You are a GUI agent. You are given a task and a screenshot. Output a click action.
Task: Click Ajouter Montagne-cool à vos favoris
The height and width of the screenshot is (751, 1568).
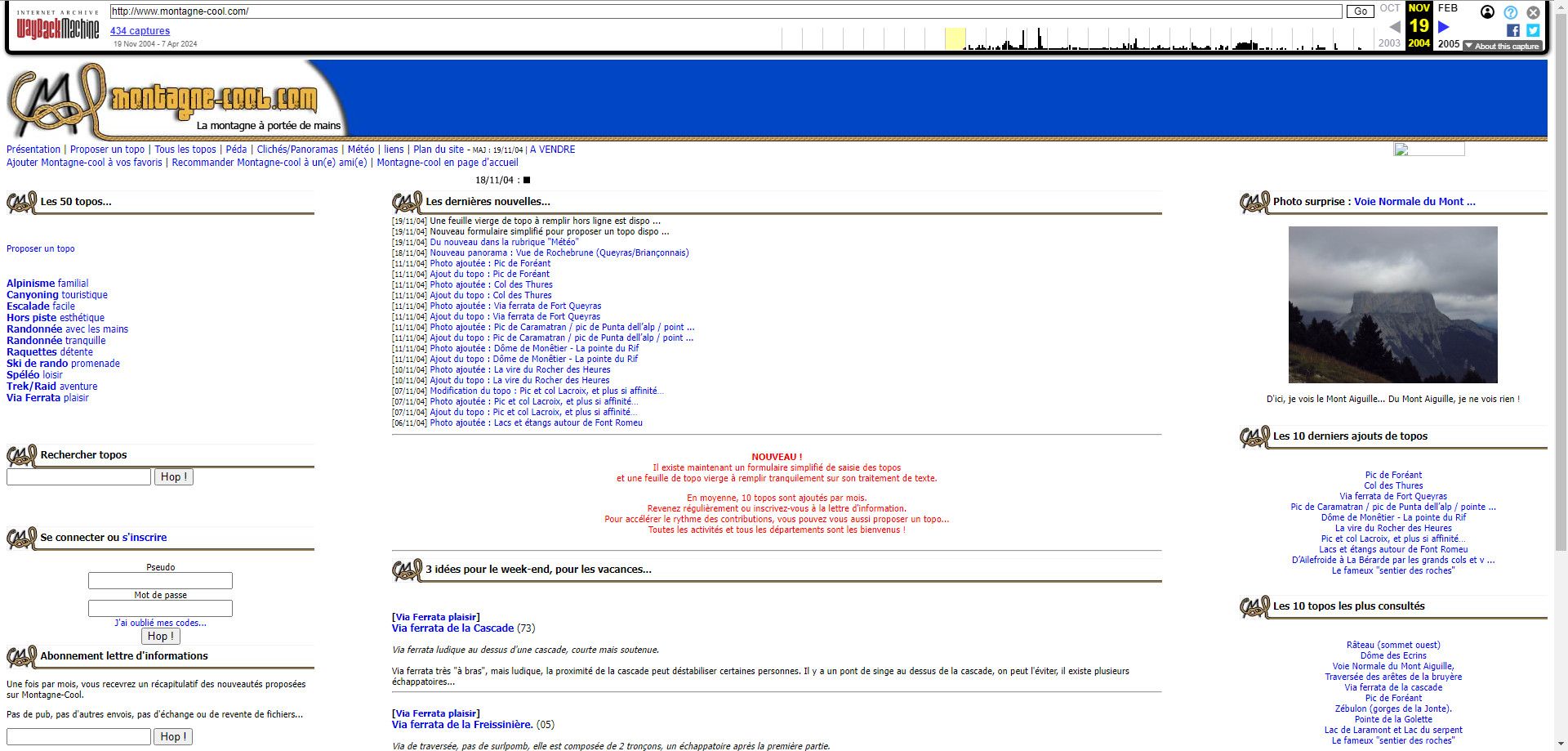[x=84, y=163]
